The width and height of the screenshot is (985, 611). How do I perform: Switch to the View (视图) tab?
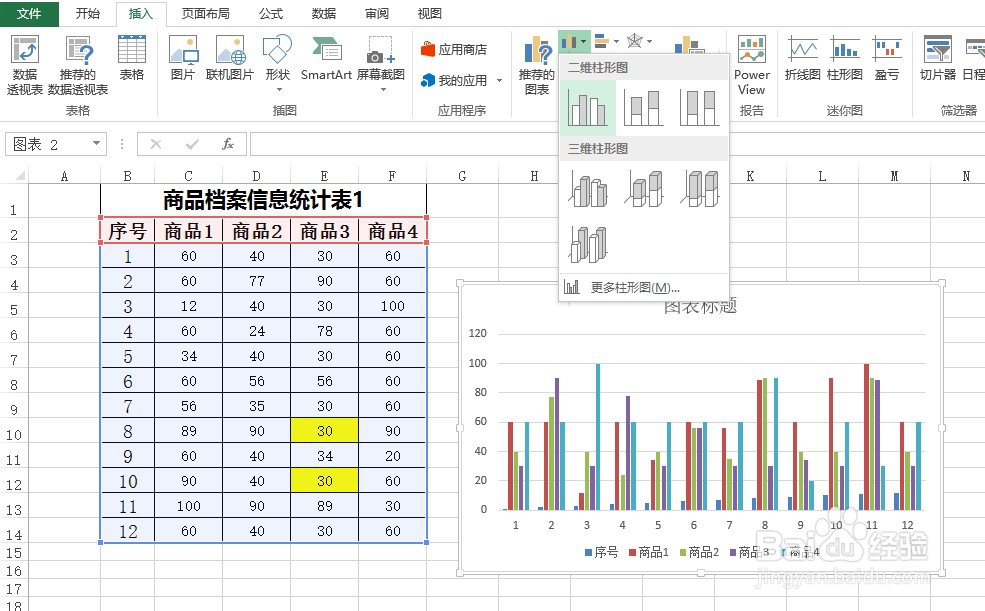tap(430, 13)
